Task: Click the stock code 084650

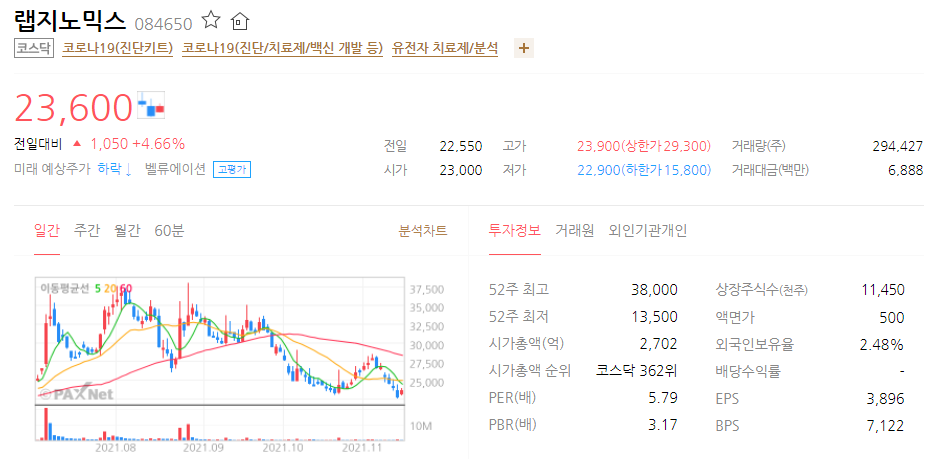Action: (163, 24)
